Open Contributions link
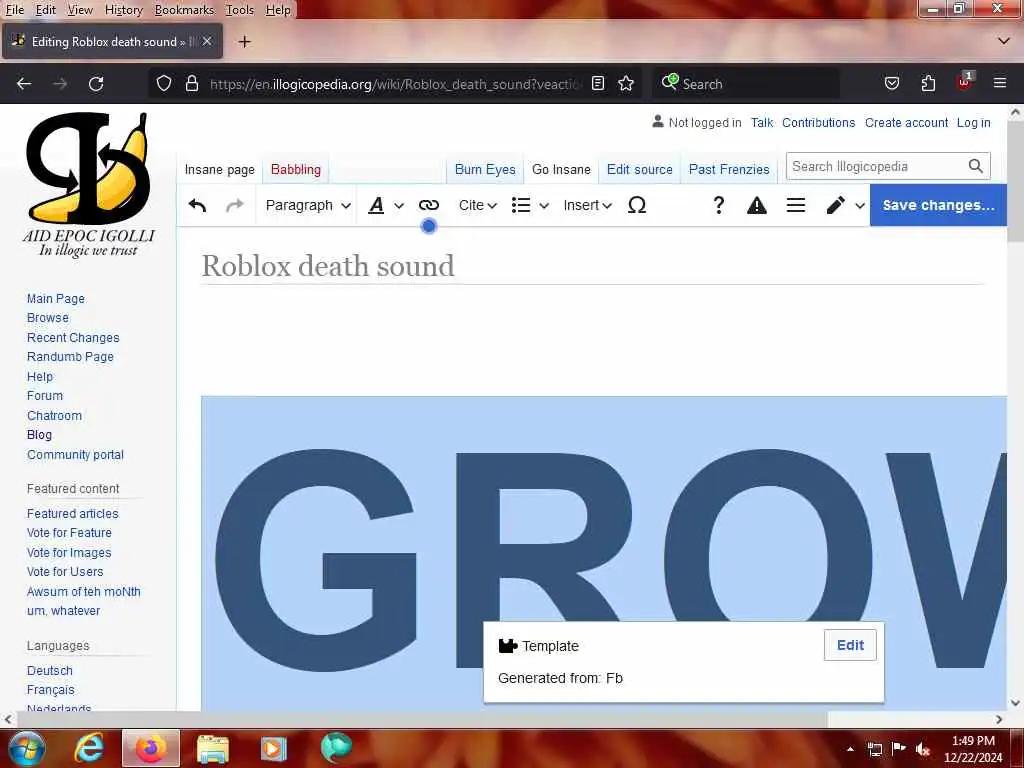Image resolution: width=1024 pixels, height=768 pixels. pos(818,123)
